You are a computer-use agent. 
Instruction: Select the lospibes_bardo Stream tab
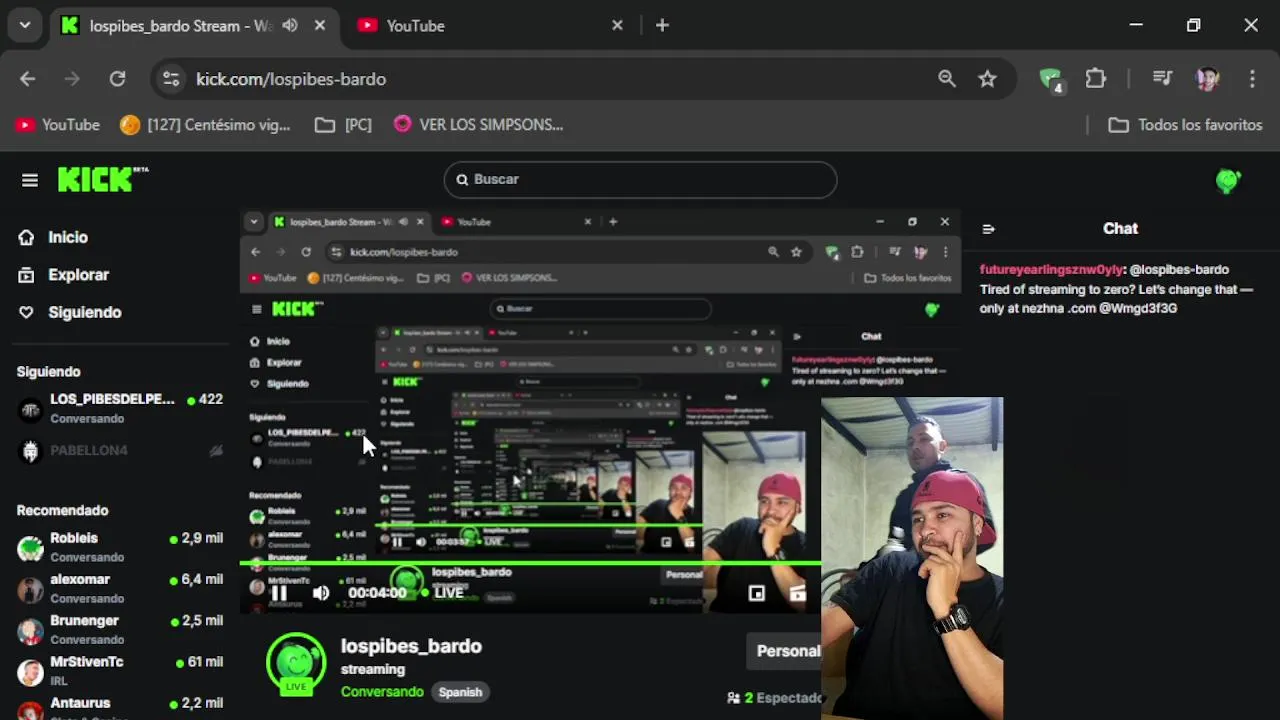tap(195, 26)
